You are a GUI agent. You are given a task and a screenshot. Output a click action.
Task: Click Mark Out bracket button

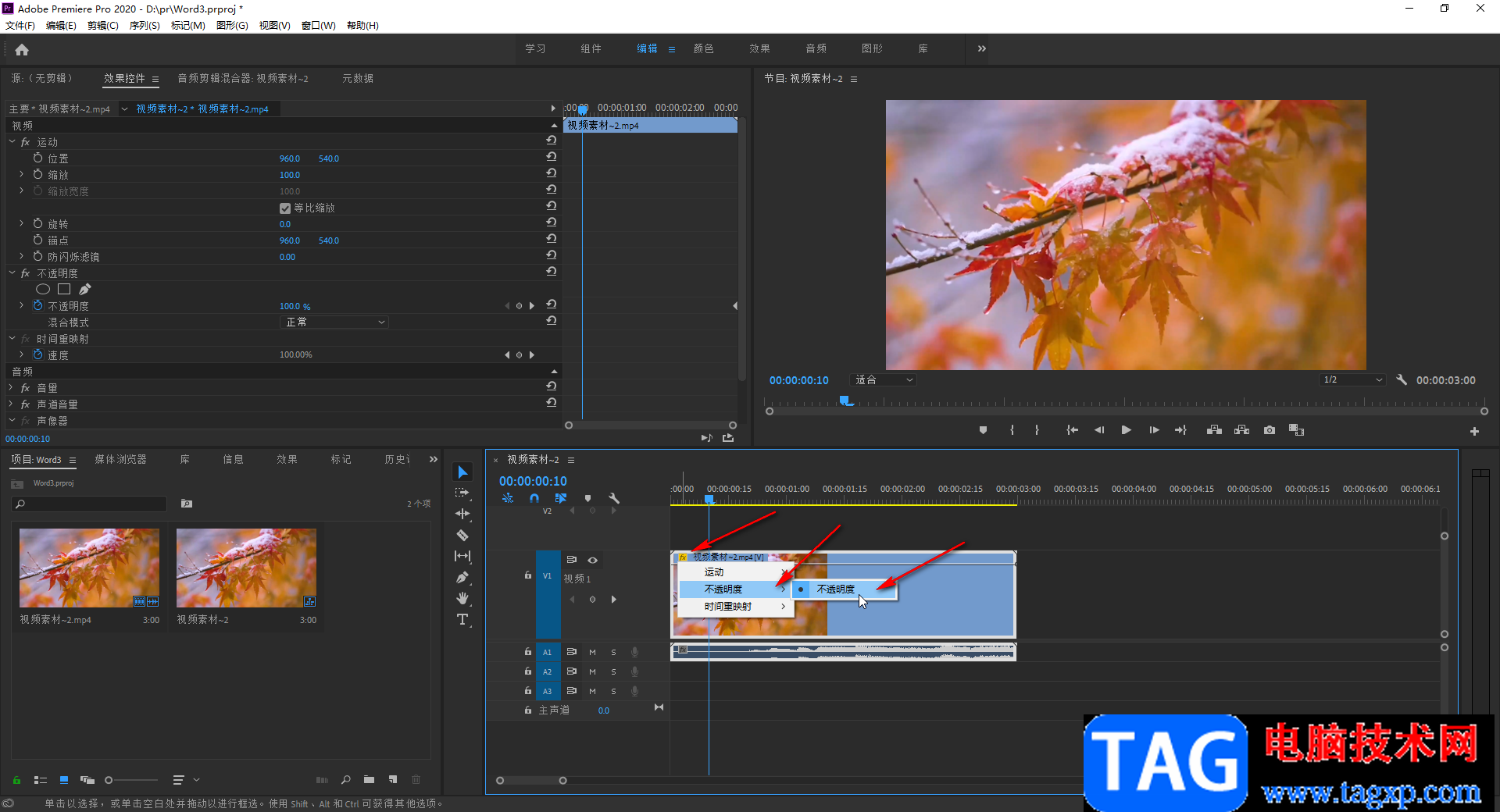pyautogui.click(x=1037, y=430)
